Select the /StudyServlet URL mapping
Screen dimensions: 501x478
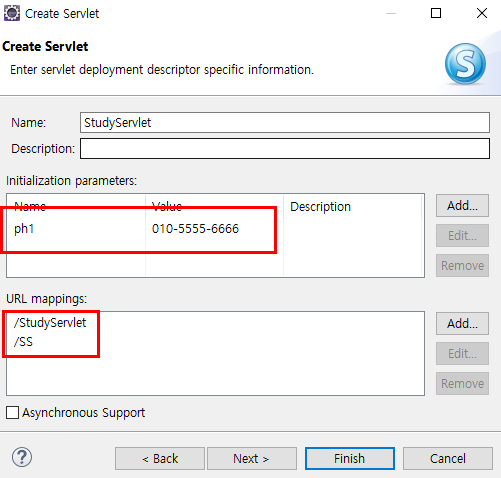(50, 323)
